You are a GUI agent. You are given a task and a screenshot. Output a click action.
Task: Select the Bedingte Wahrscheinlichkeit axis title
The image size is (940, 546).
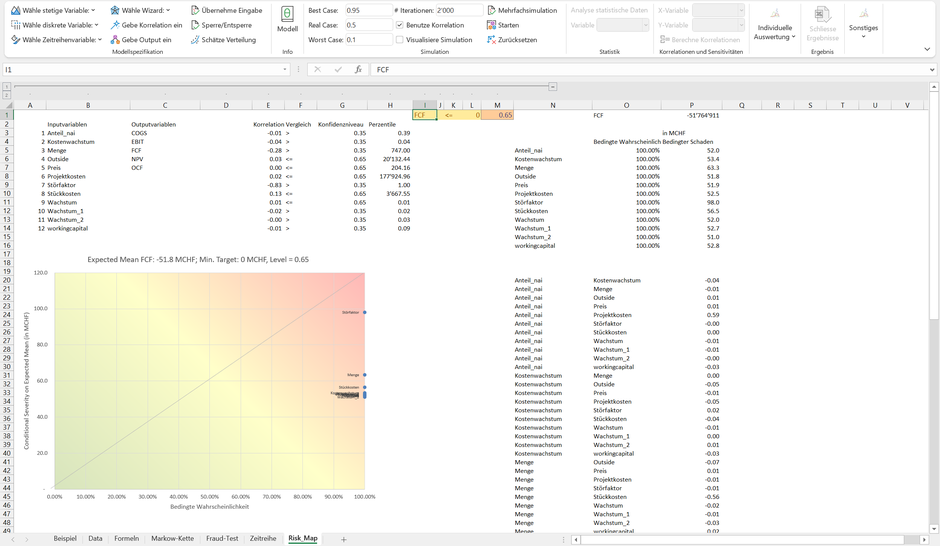[209, 506]
